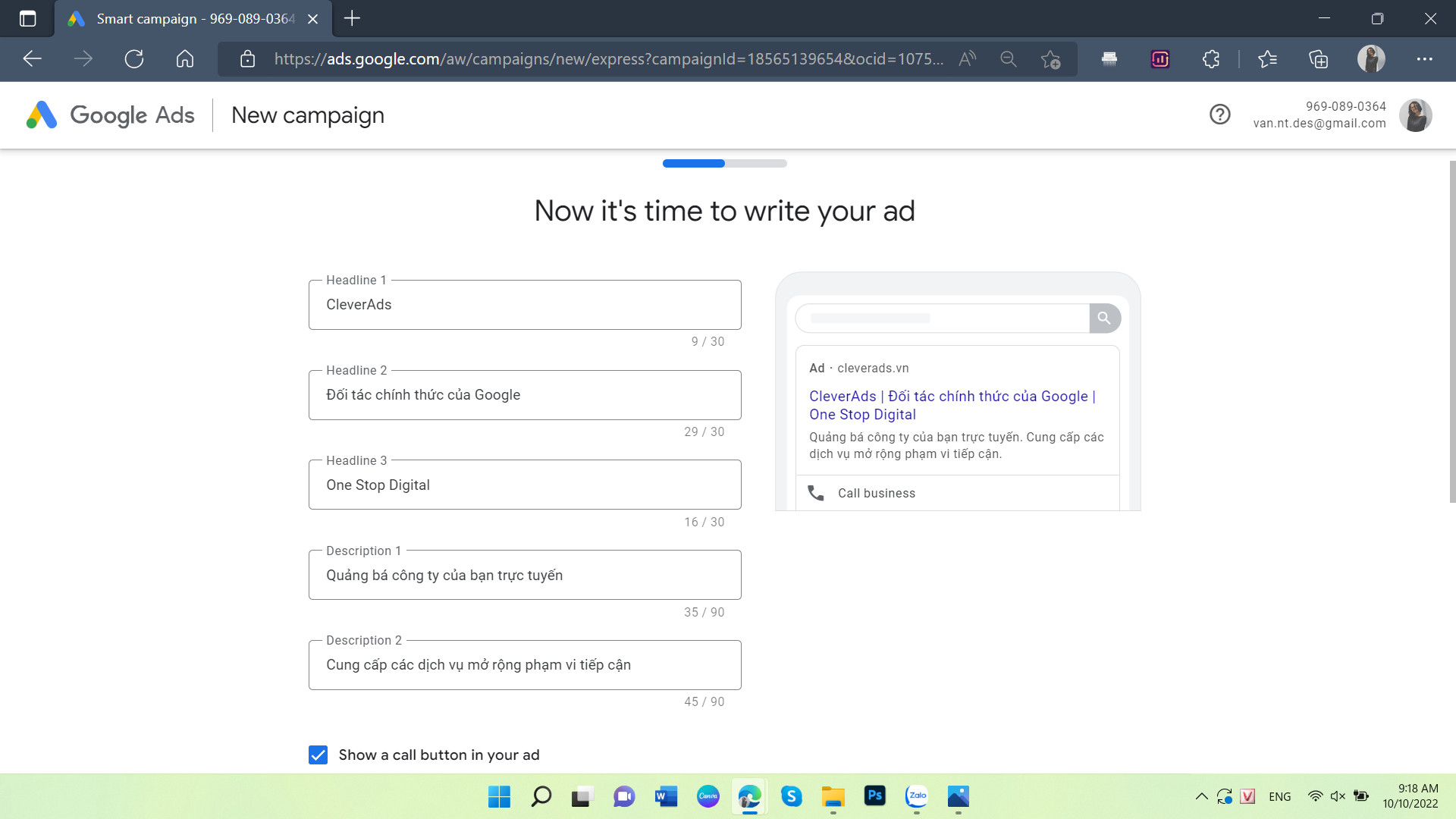Activate Read aloud icon in address bar
The image size is (1456, 819).
(967, 59)
